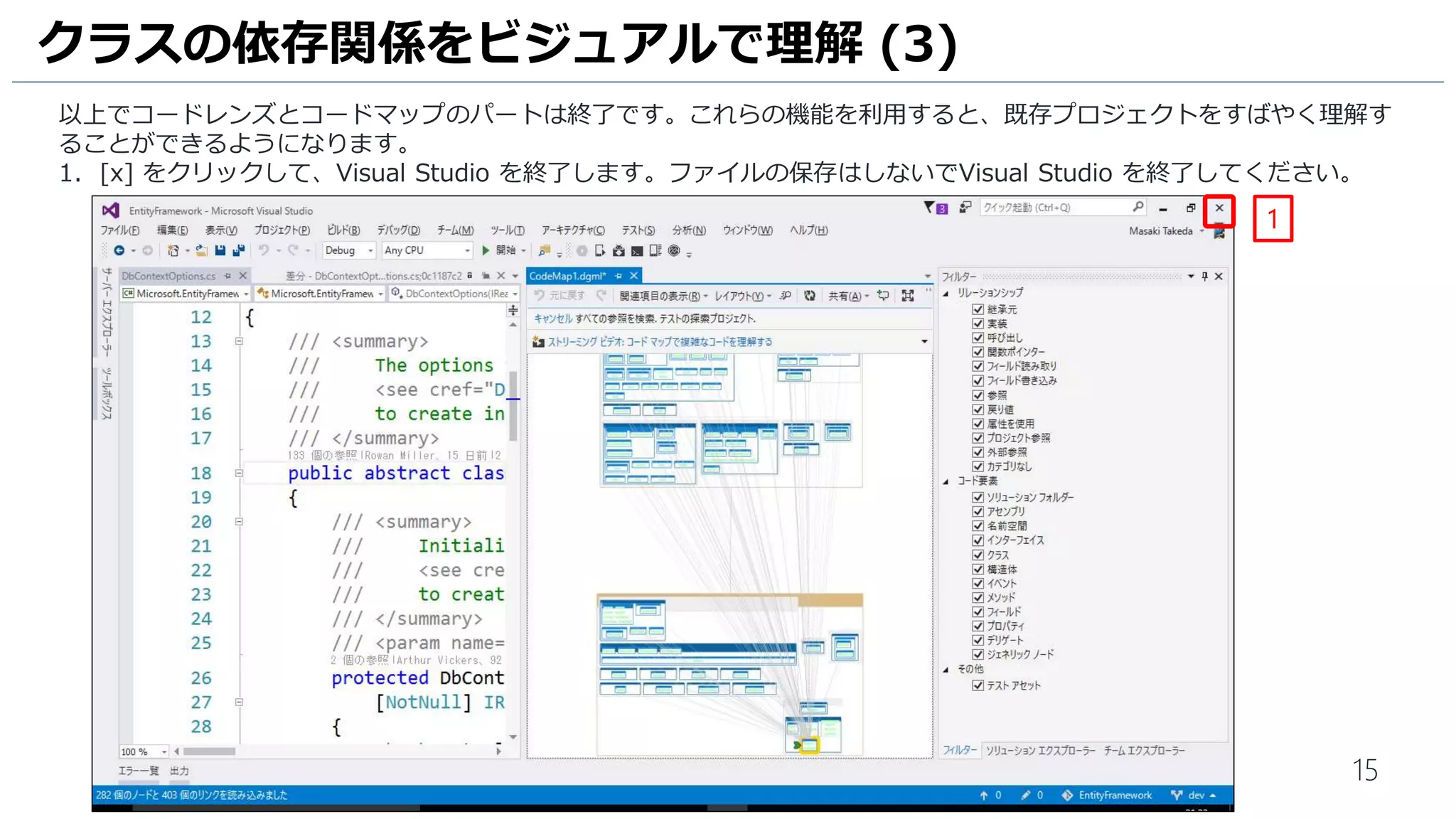Click the Save floppy disk icon

point(220,250)
